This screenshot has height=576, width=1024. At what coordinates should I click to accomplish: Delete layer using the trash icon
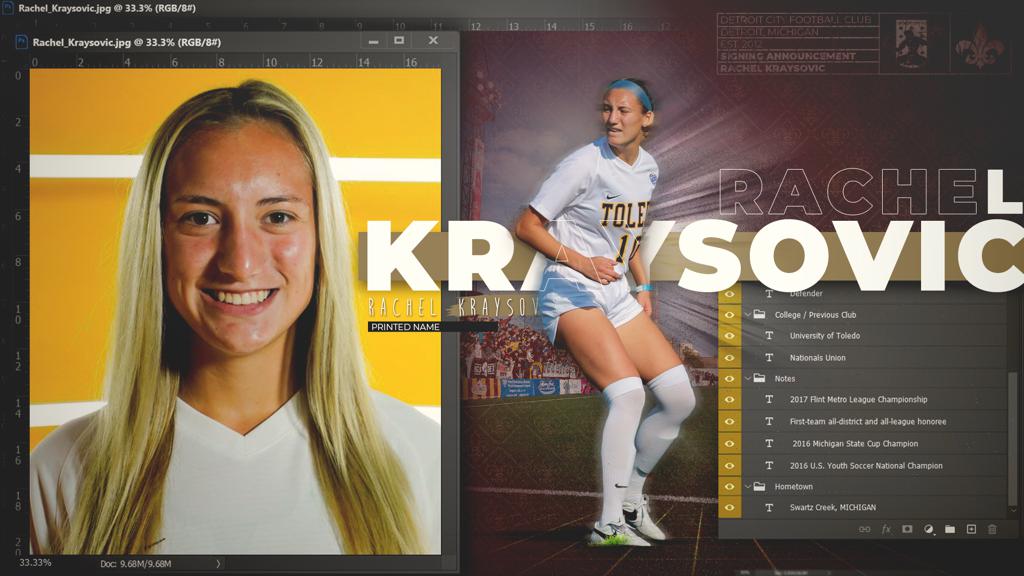click(992, 529)
